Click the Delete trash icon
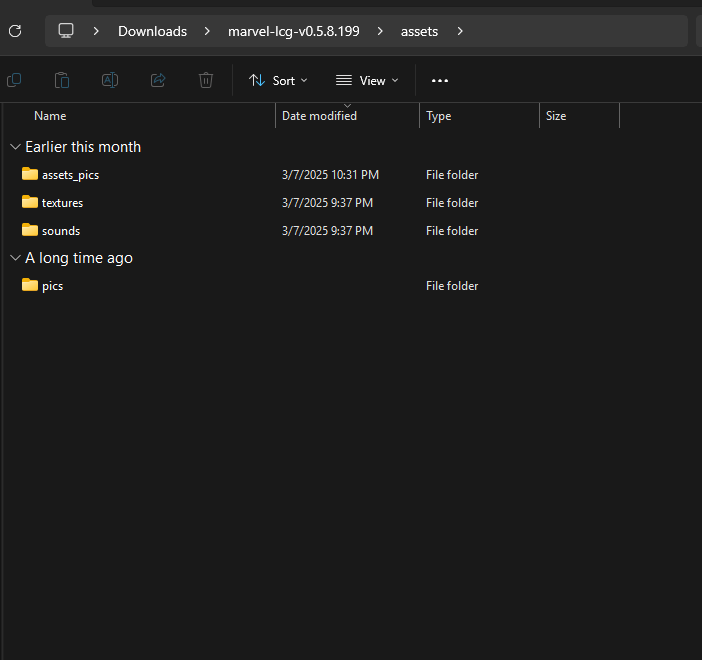The height and width of the screenshot is (660, 702). [206, 80]
